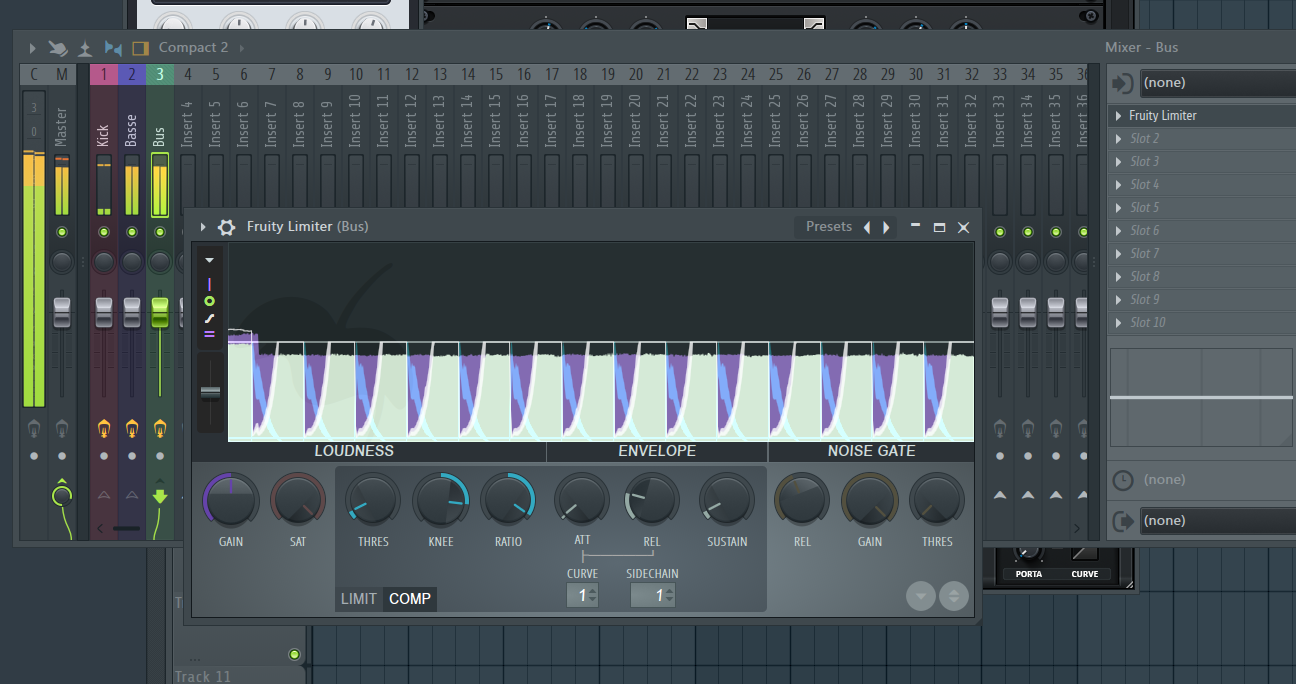Click the multi-touch control icon in mixer toolbar

coord(58,47)
